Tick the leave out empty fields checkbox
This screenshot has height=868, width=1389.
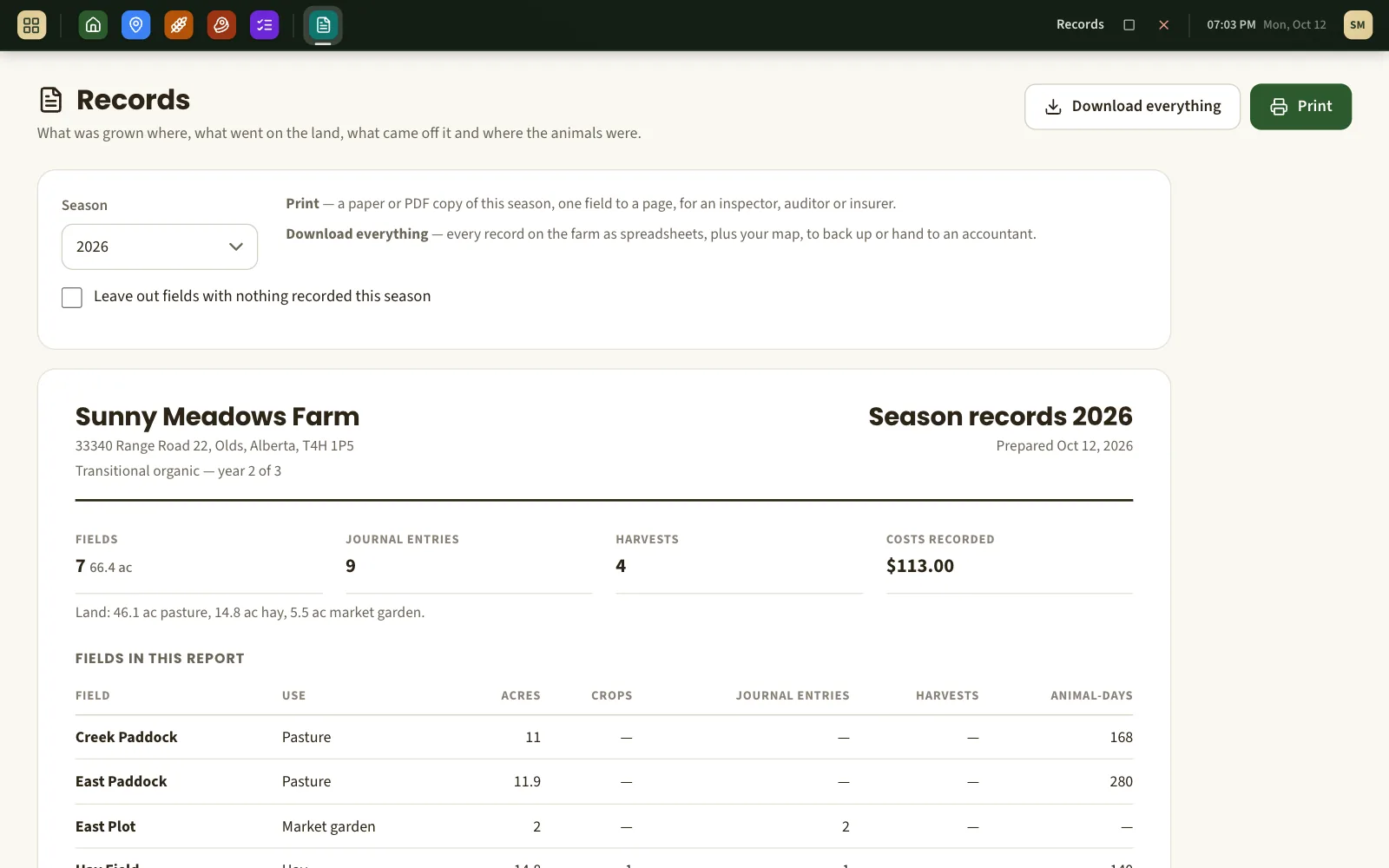click(72, 298)
